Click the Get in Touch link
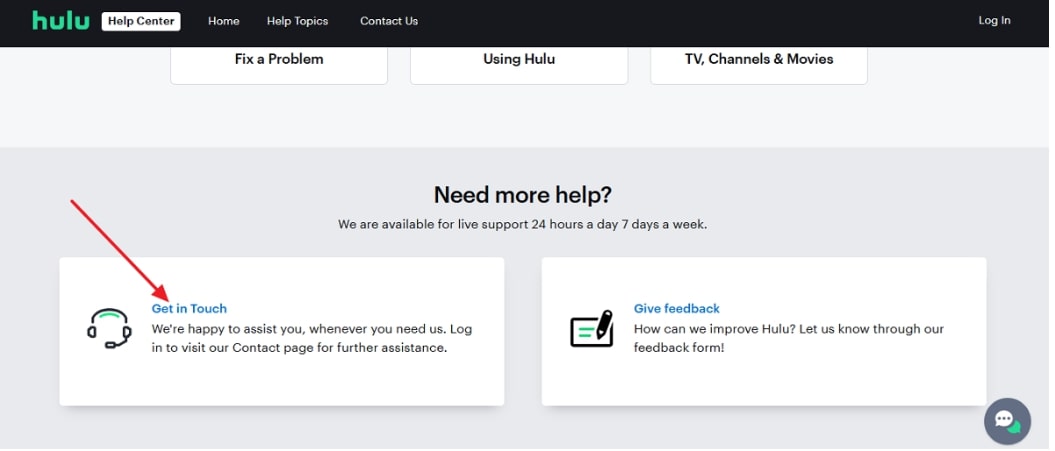The height and width of the screenshot is (451, 1055). pos(189,309)
